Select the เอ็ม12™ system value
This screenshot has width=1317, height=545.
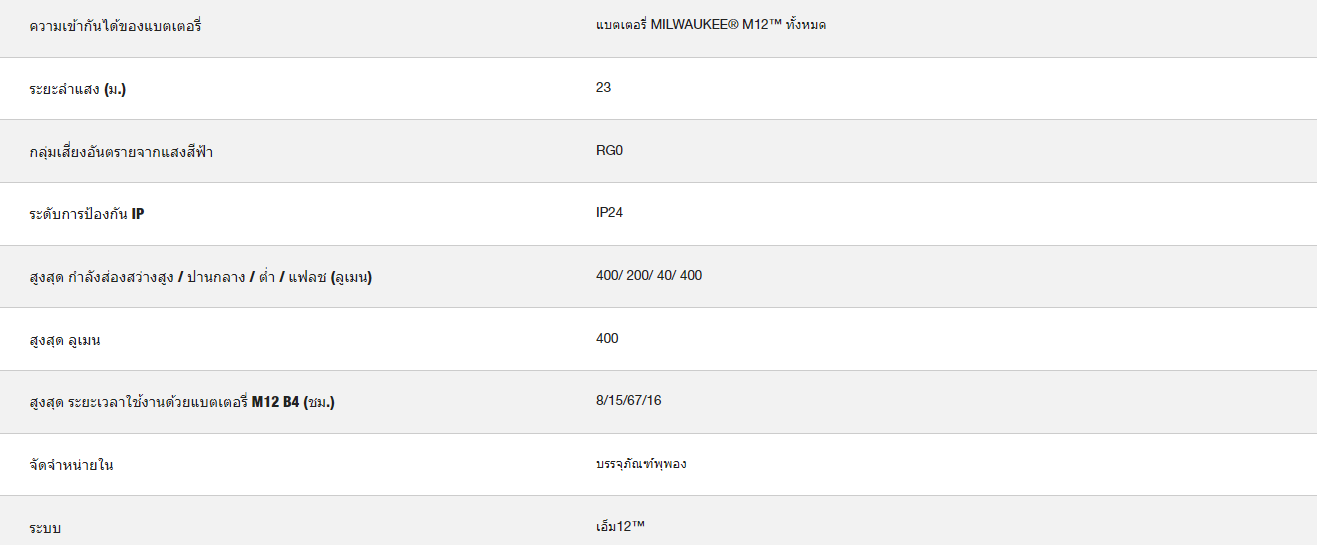[620, 525]
